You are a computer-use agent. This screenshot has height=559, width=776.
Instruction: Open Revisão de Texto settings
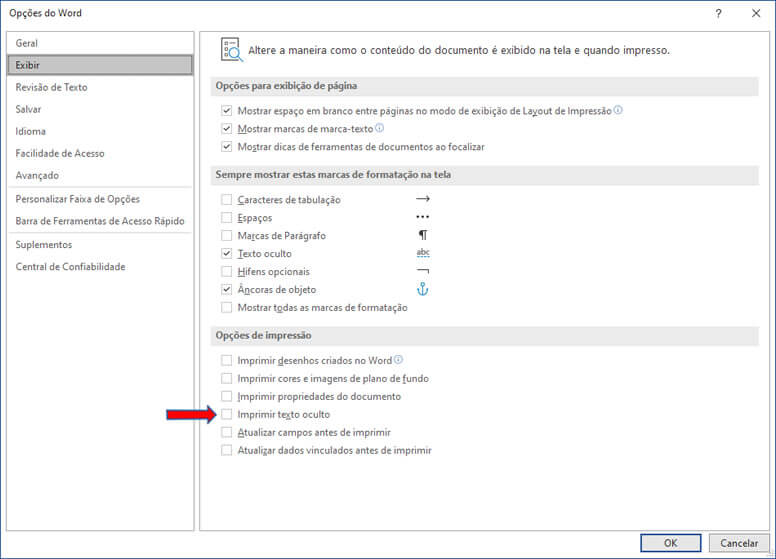click(100, 87)
